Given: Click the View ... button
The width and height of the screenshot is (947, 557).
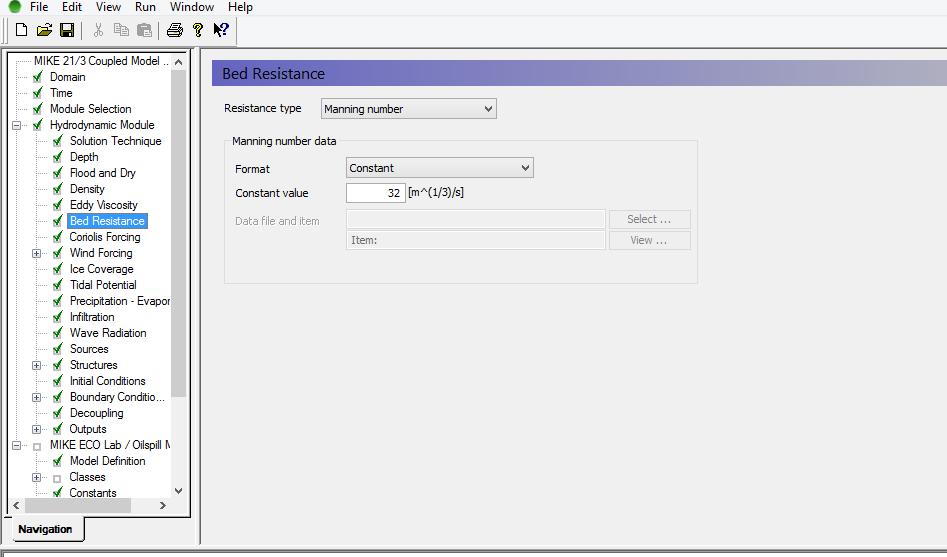Looking at the screenshot, I should [x=649, y=240].
